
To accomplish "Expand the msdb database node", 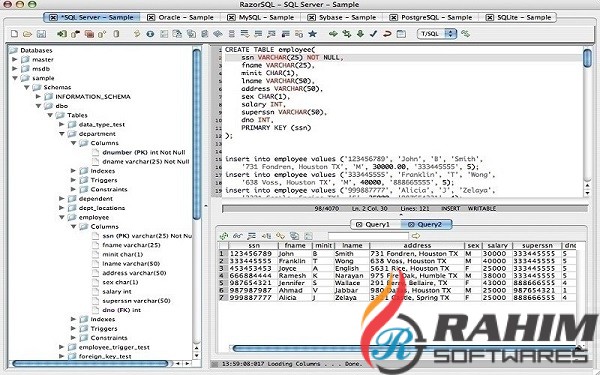I will 15,68.
